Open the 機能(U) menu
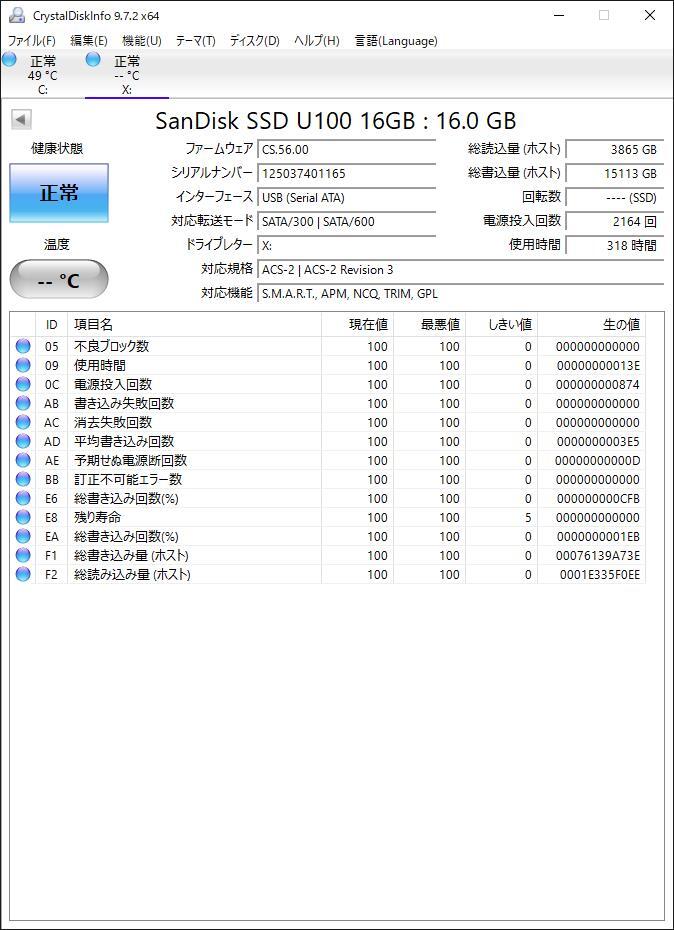 pyautogui.click(x=142, y=40)
